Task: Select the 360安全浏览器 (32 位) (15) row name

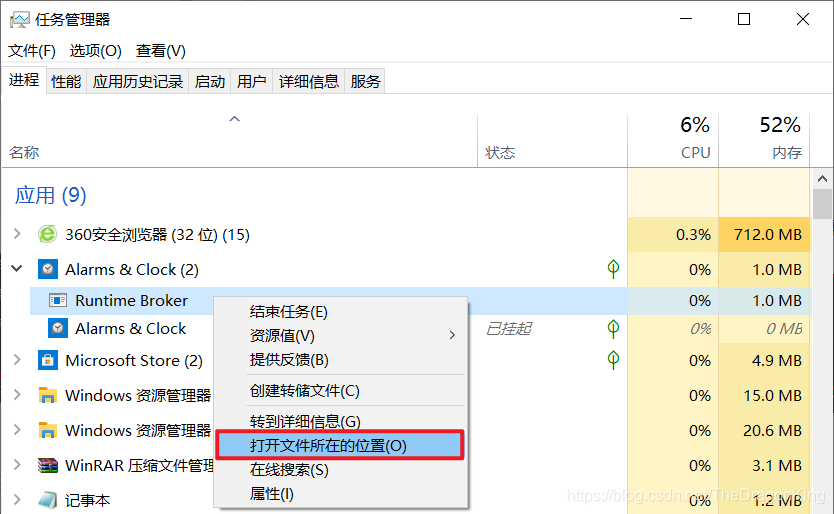Action: pos(157,235)
